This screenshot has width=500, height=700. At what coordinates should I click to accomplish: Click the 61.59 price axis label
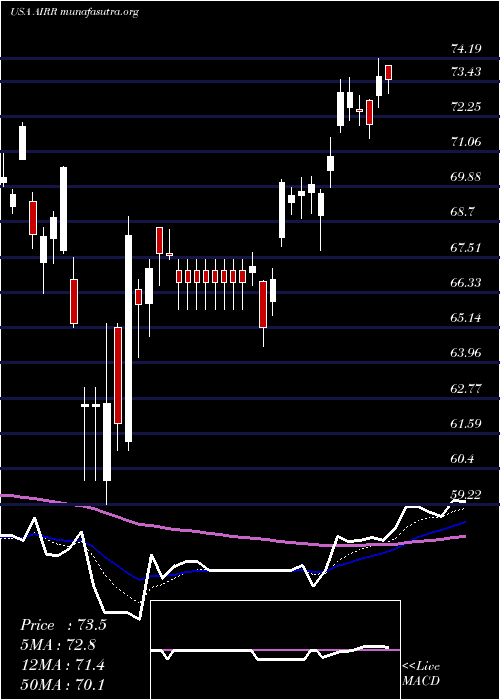[466, 423]
